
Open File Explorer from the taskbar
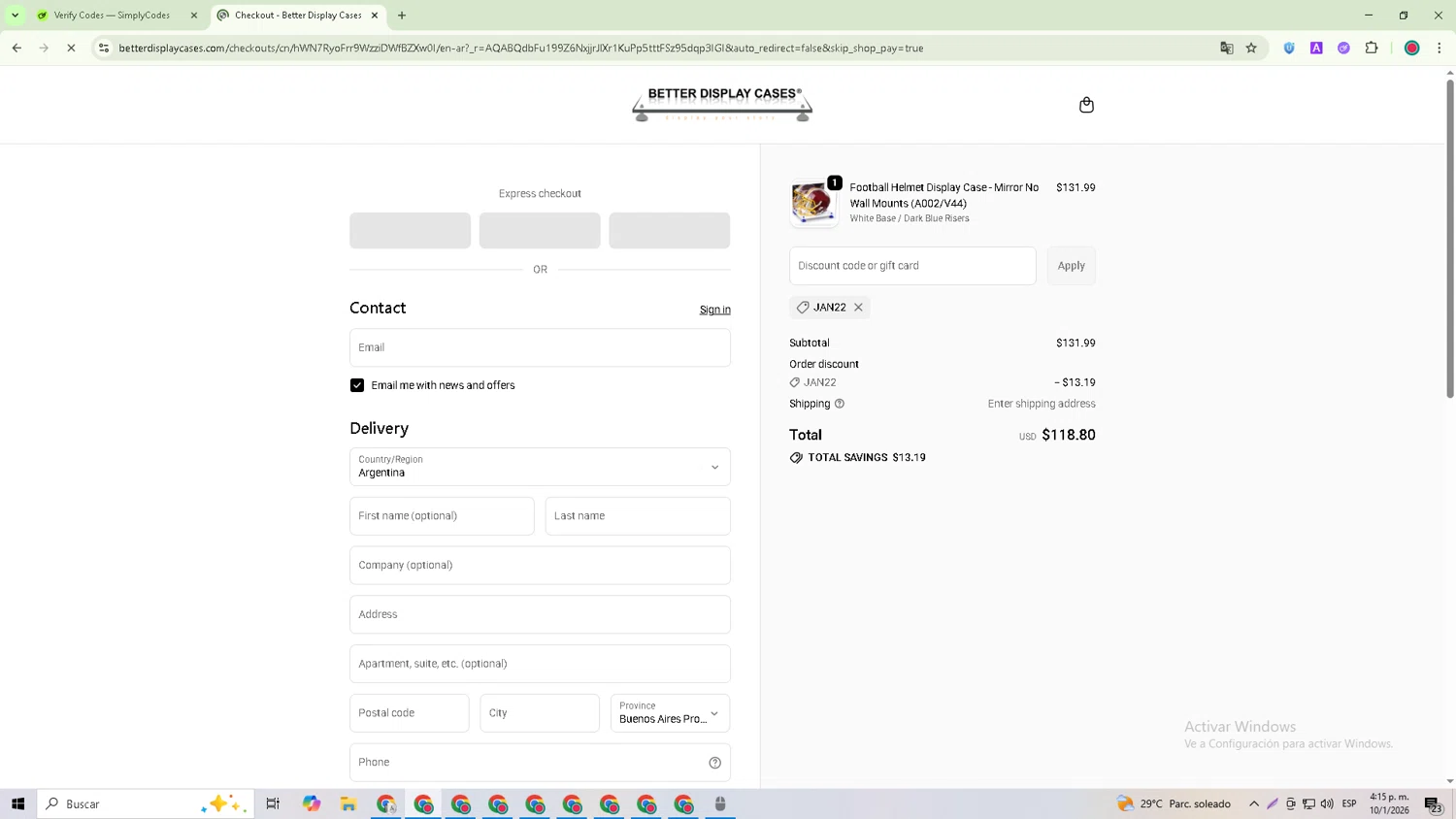348,803
